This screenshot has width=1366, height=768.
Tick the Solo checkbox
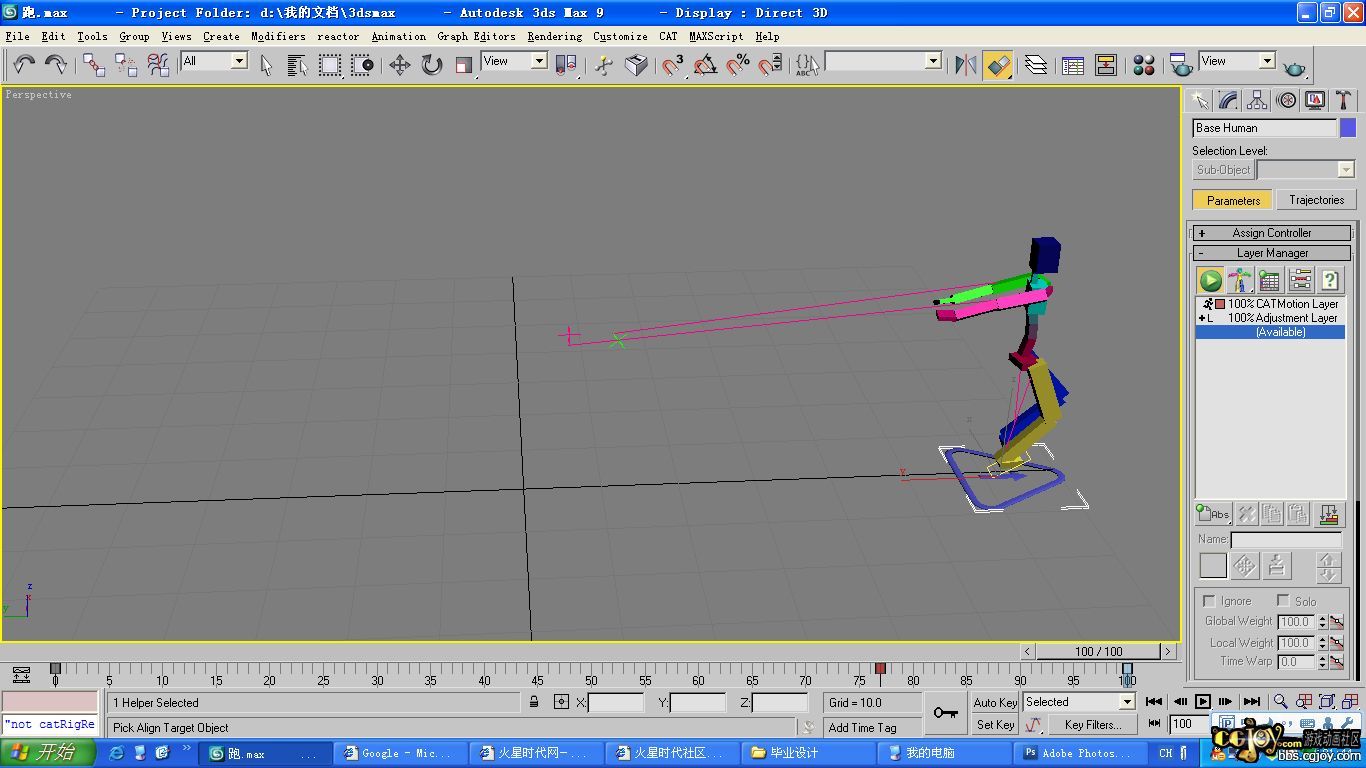tap(1283, 601)
